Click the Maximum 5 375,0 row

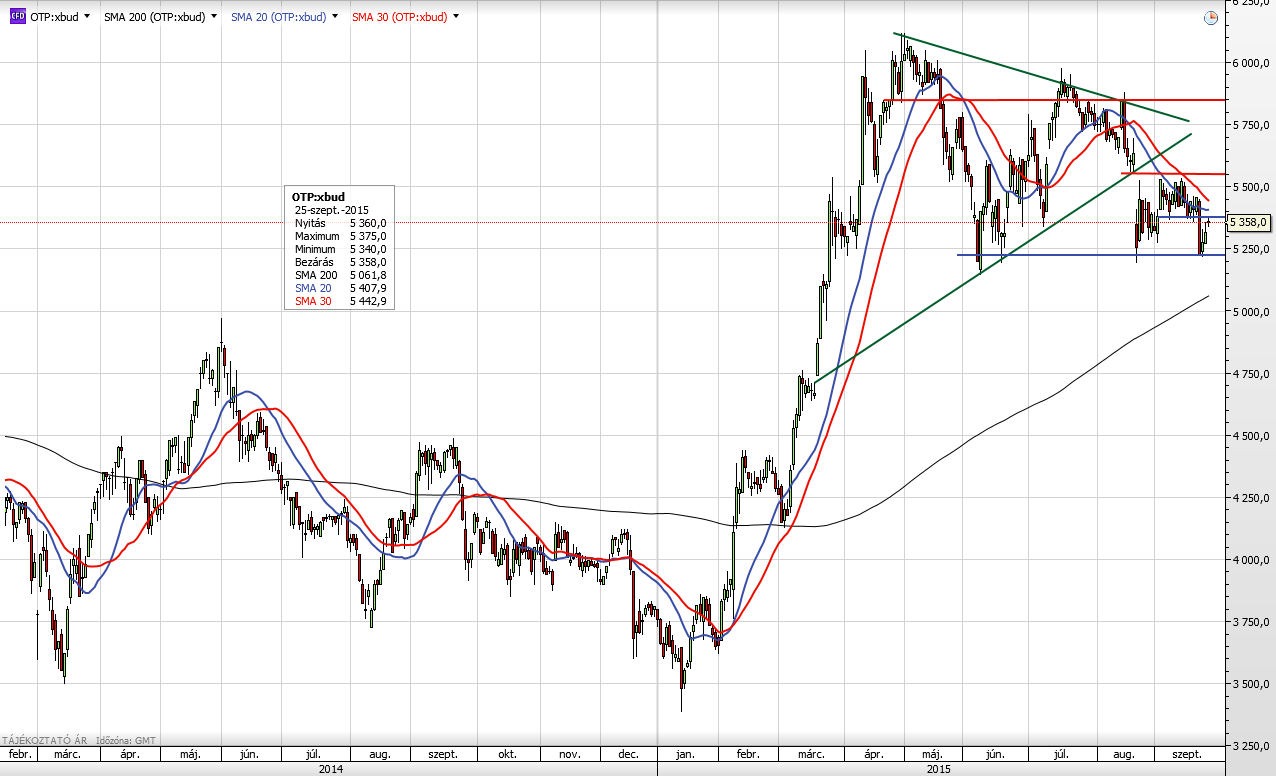point(339,236)
